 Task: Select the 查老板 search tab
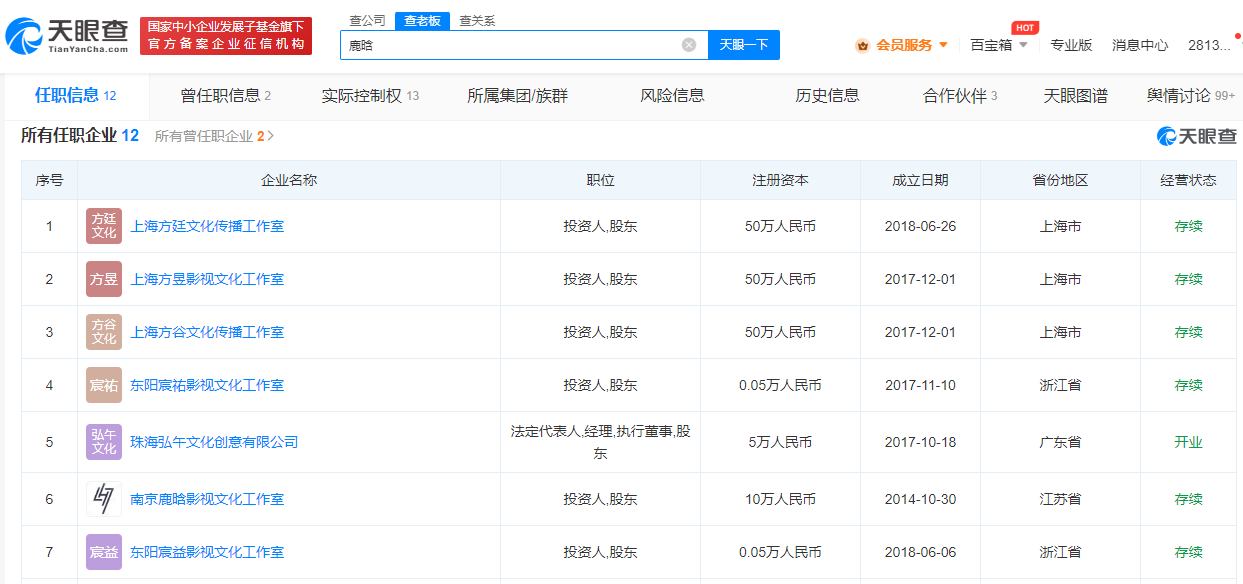tap(421, 20)
